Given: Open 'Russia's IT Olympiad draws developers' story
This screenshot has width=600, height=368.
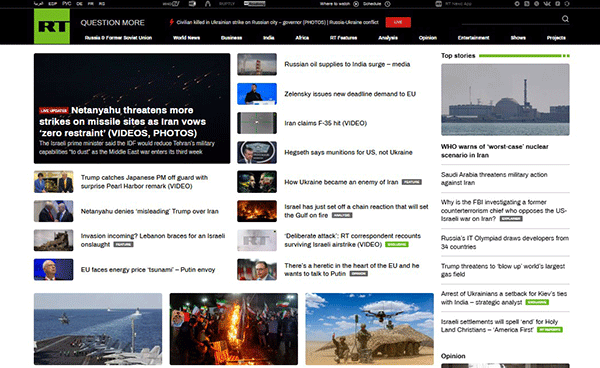Looking at the screenshot, I should [x=505, y=242].
